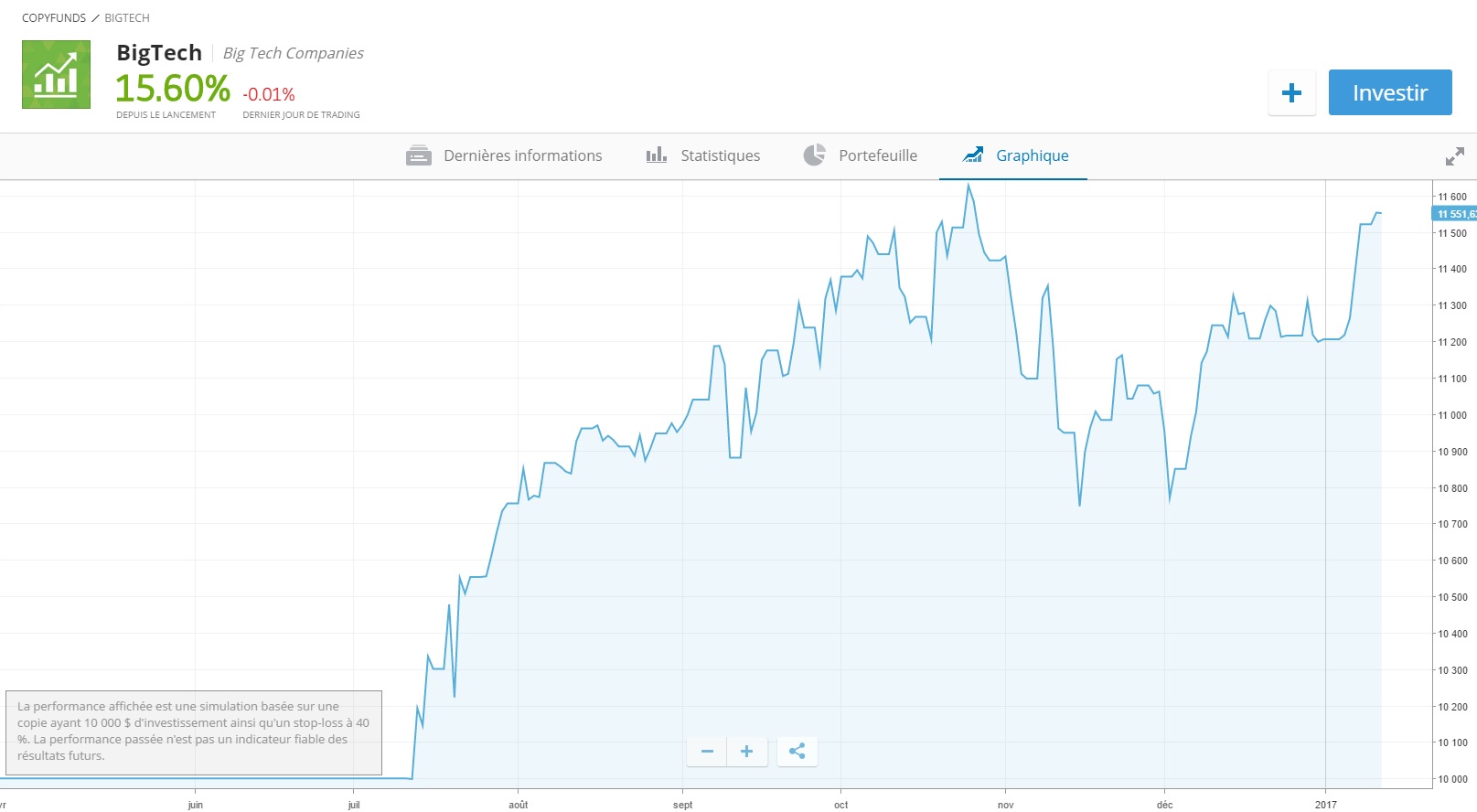Image resolution: width=1477 pixels, height=812 pixels.
Task: Click the COPYFUNDS breadcrumb link
Action: 54,18
